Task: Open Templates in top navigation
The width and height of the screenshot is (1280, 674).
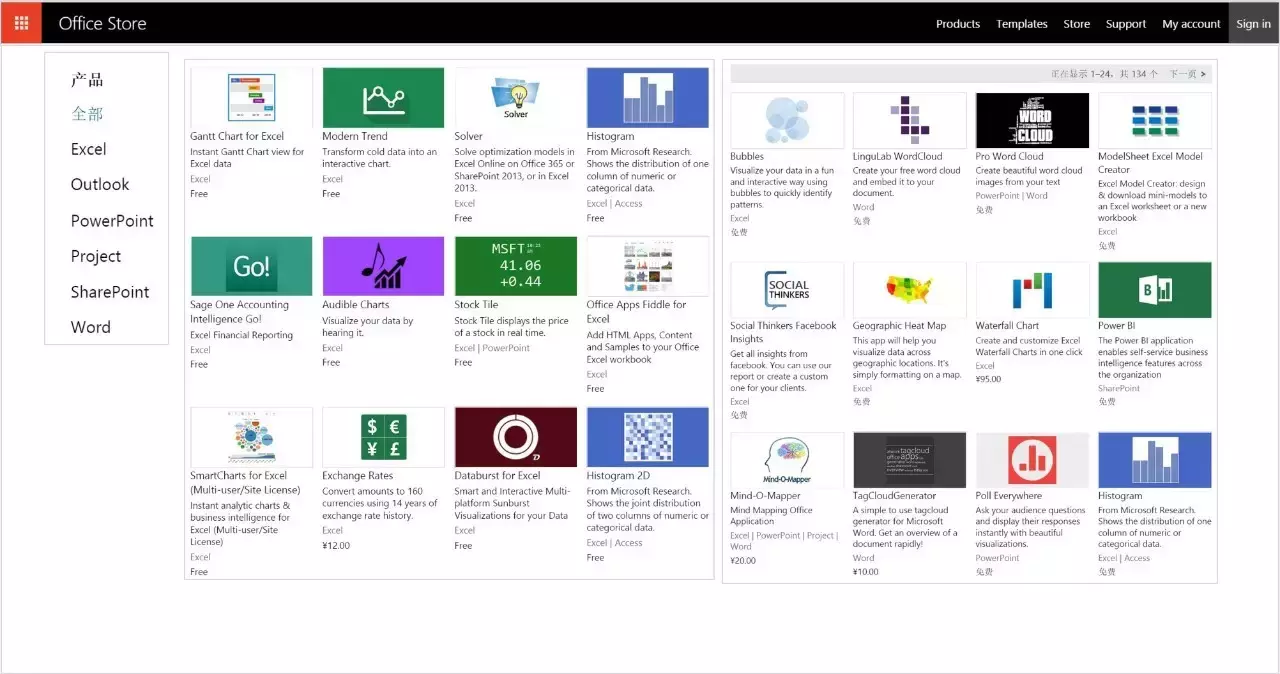Action: [x=1021, y=24]
